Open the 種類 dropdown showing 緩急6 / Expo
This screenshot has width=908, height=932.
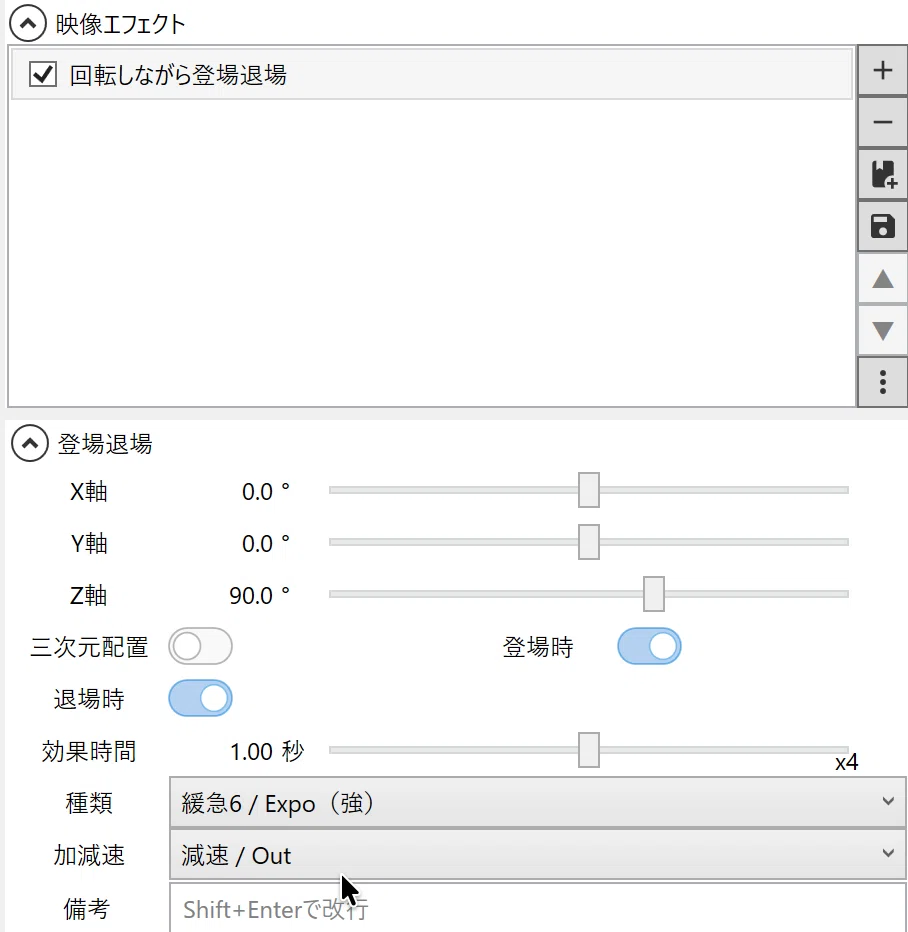[538, 802]
